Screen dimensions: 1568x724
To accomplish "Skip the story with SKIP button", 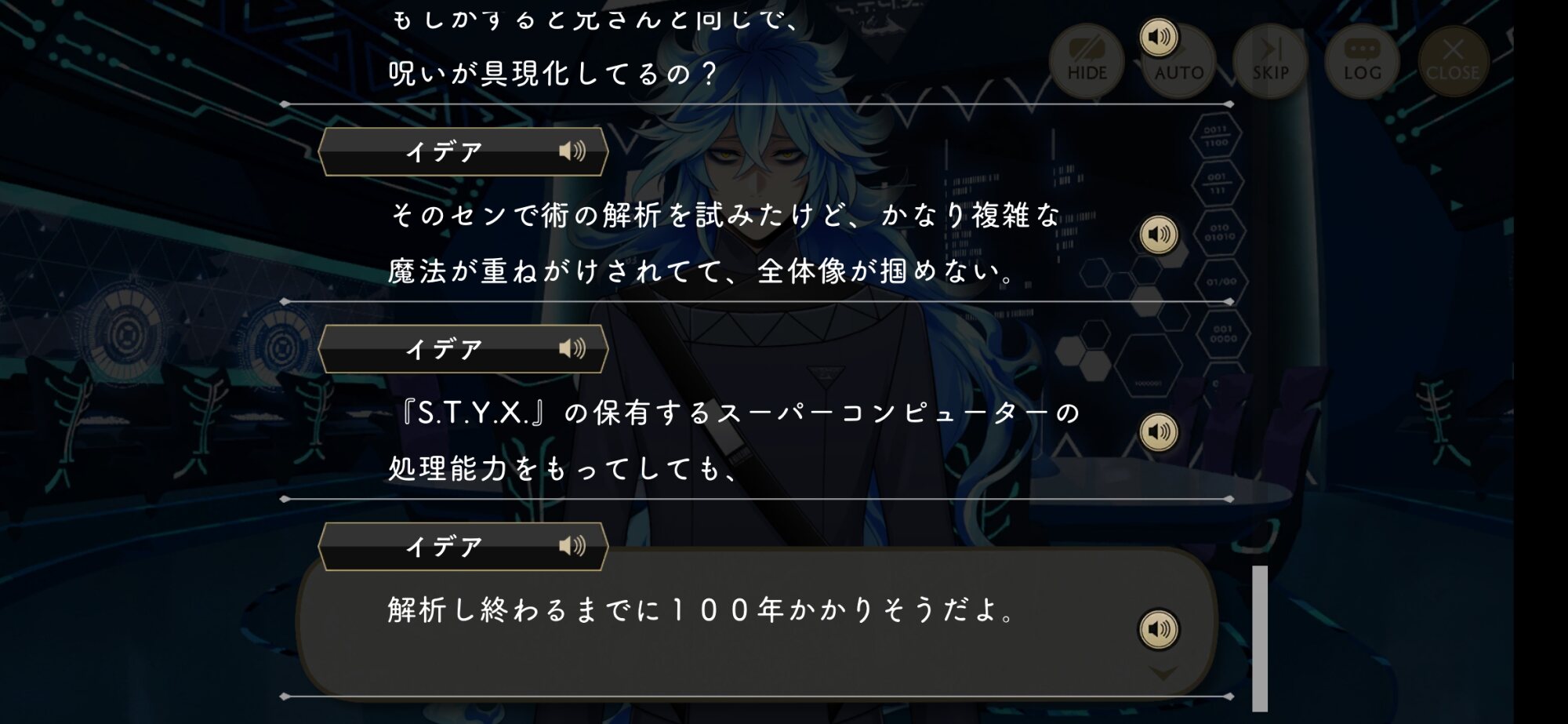I will [x=1271, y=60].
